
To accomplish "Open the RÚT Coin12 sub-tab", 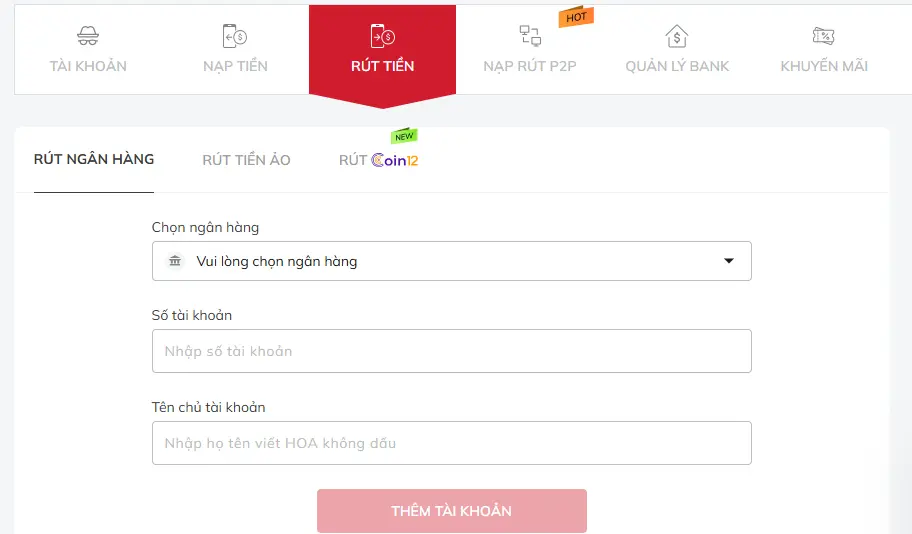I will pyautogui.click(x=379, y=160).
